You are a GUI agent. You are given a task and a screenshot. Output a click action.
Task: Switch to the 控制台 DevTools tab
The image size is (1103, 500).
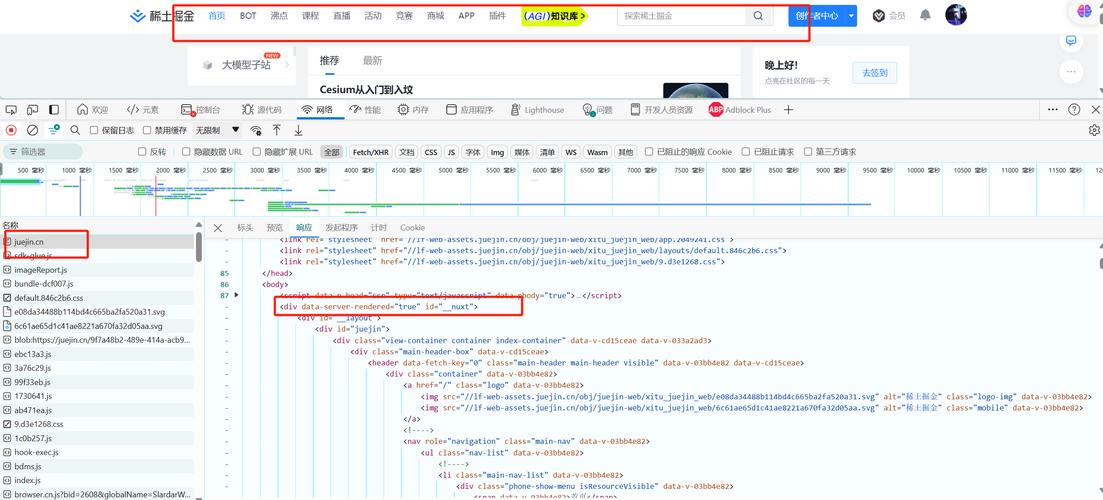[201, 110]
